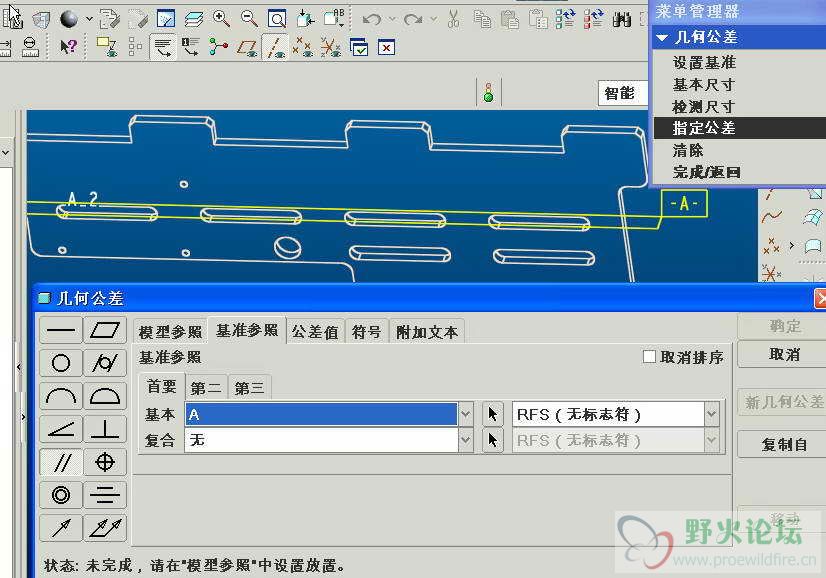Toggle coordinate system display
The width and height of the screenshot is (826, 578).
pos(331,47)
